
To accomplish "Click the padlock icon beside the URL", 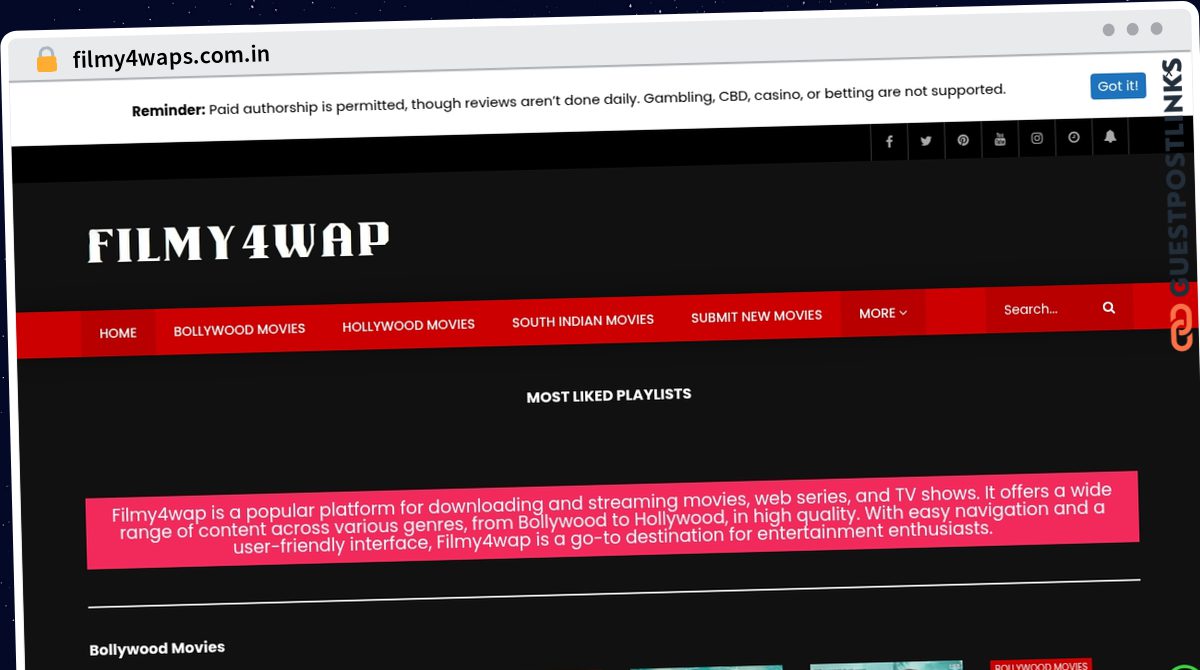I will click(47, 60).
